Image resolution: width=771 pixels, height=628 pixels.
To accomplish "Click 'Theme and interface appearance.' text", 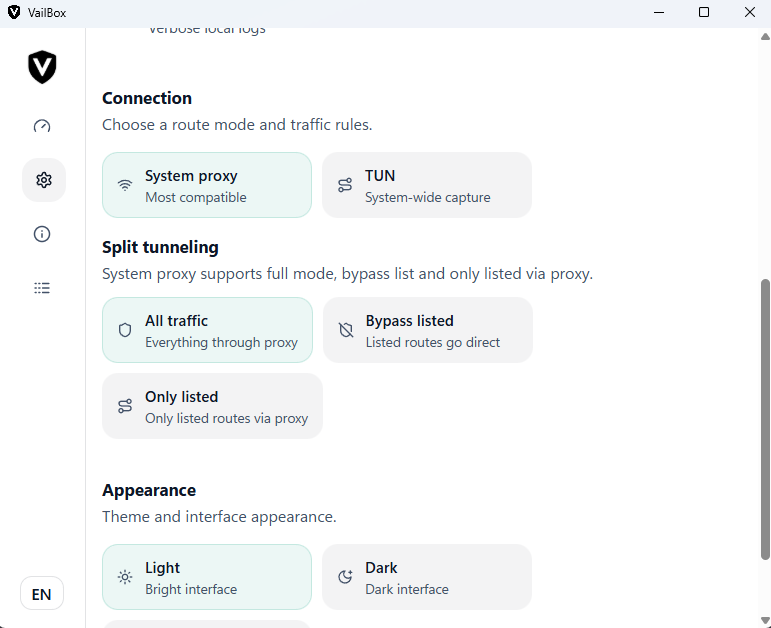I will [x=219, y=516].
